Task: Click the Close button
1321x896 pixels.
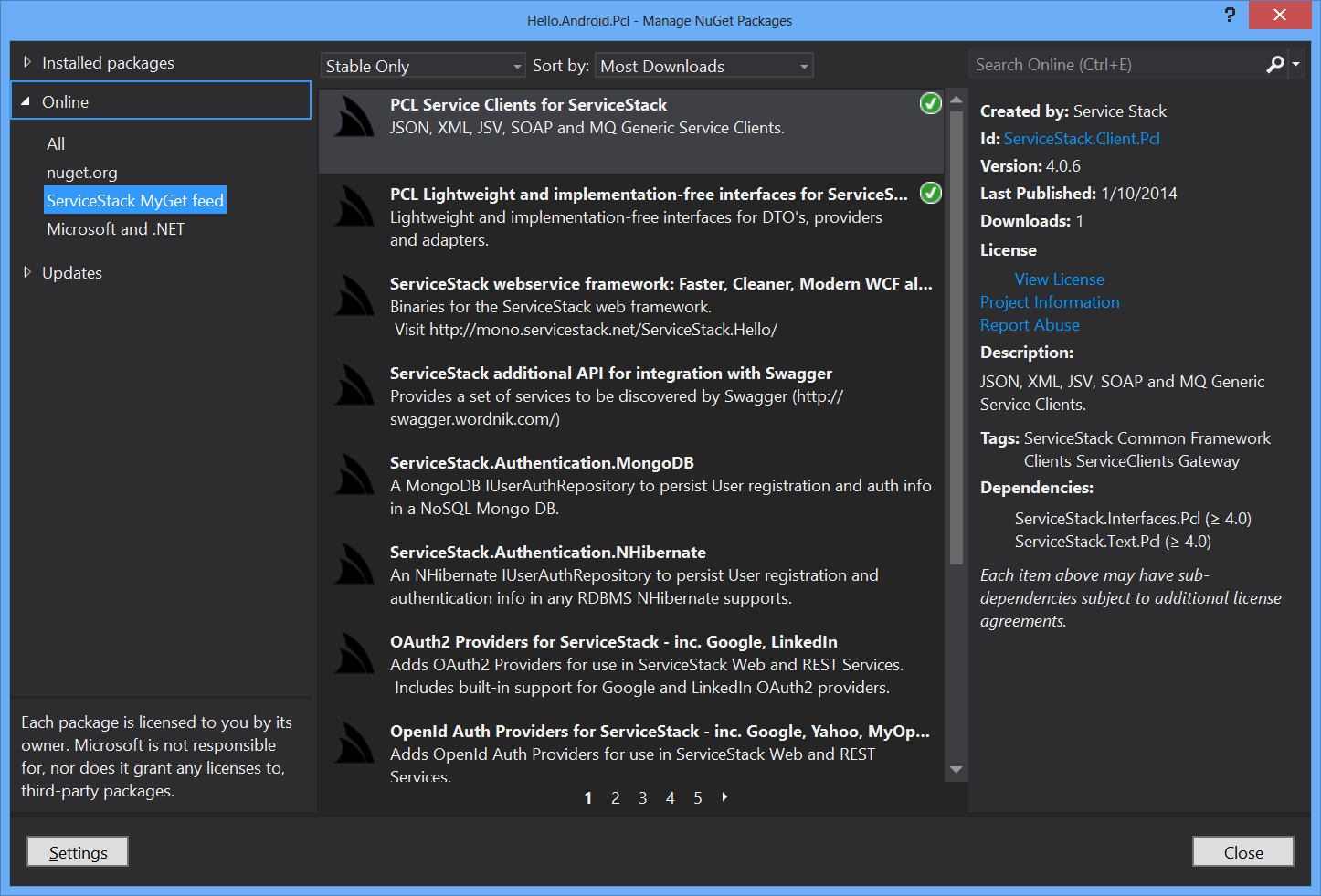Action: [1243, 851]
